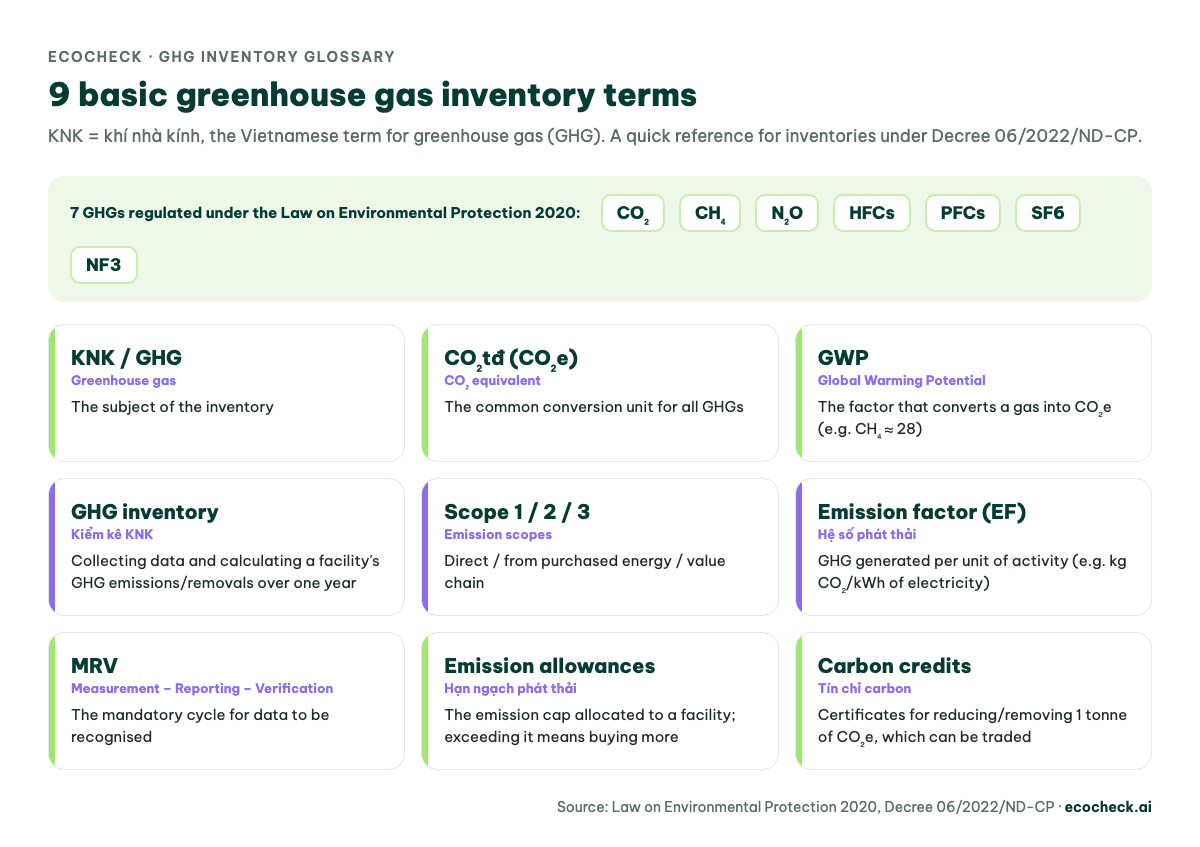Select the GHG inventory card heading
Image resolution: width=1200 pixels, height=847 pixels.
144,512
